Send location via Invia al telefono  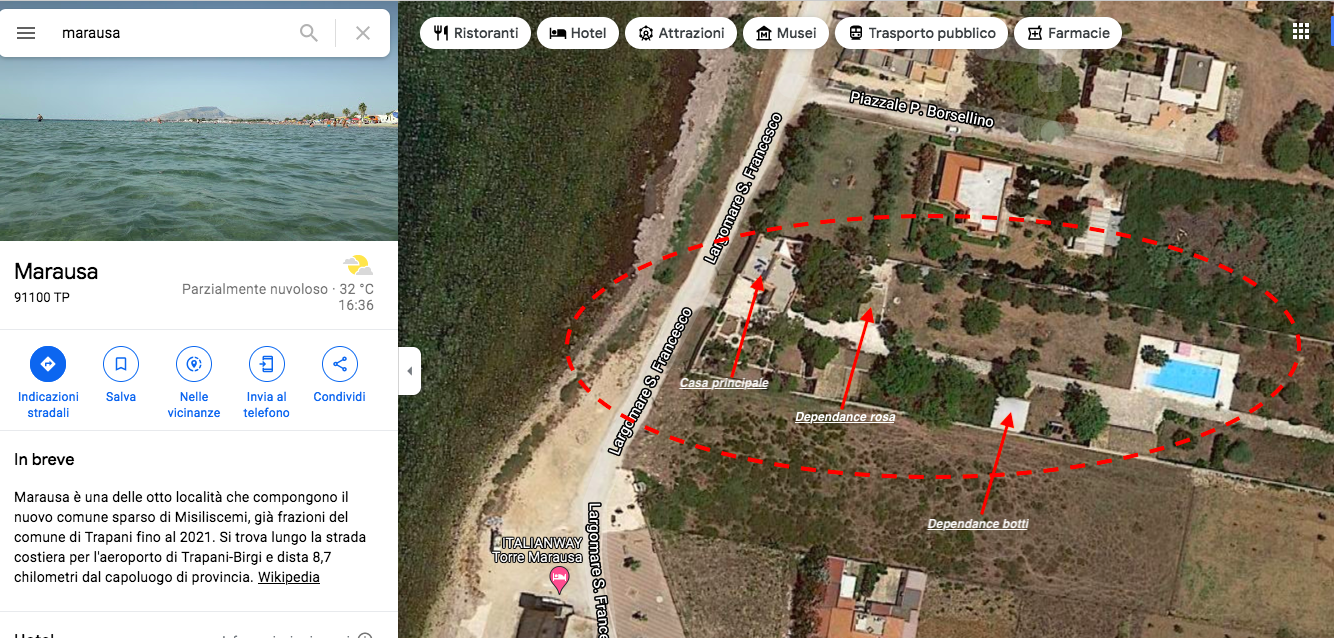click(x=267, y=383)
